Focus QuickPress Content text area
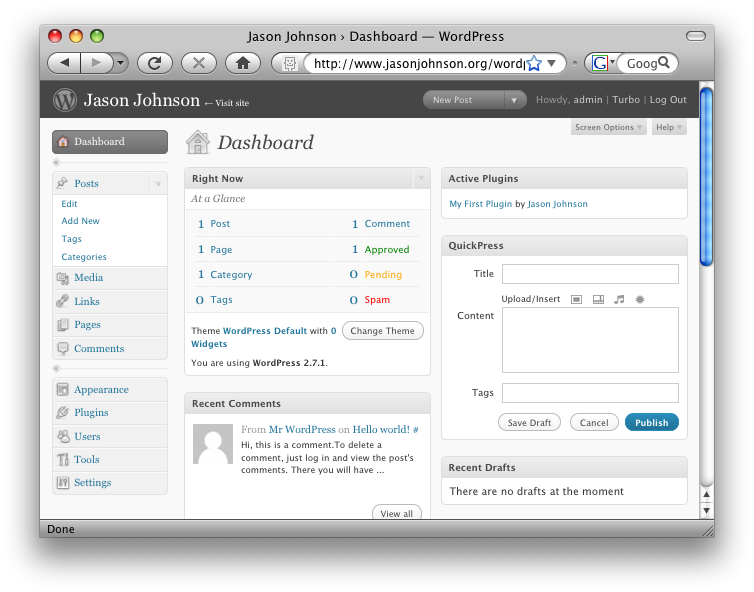The width and height of the screenshot is (754, 592). (x=590, y=340)
